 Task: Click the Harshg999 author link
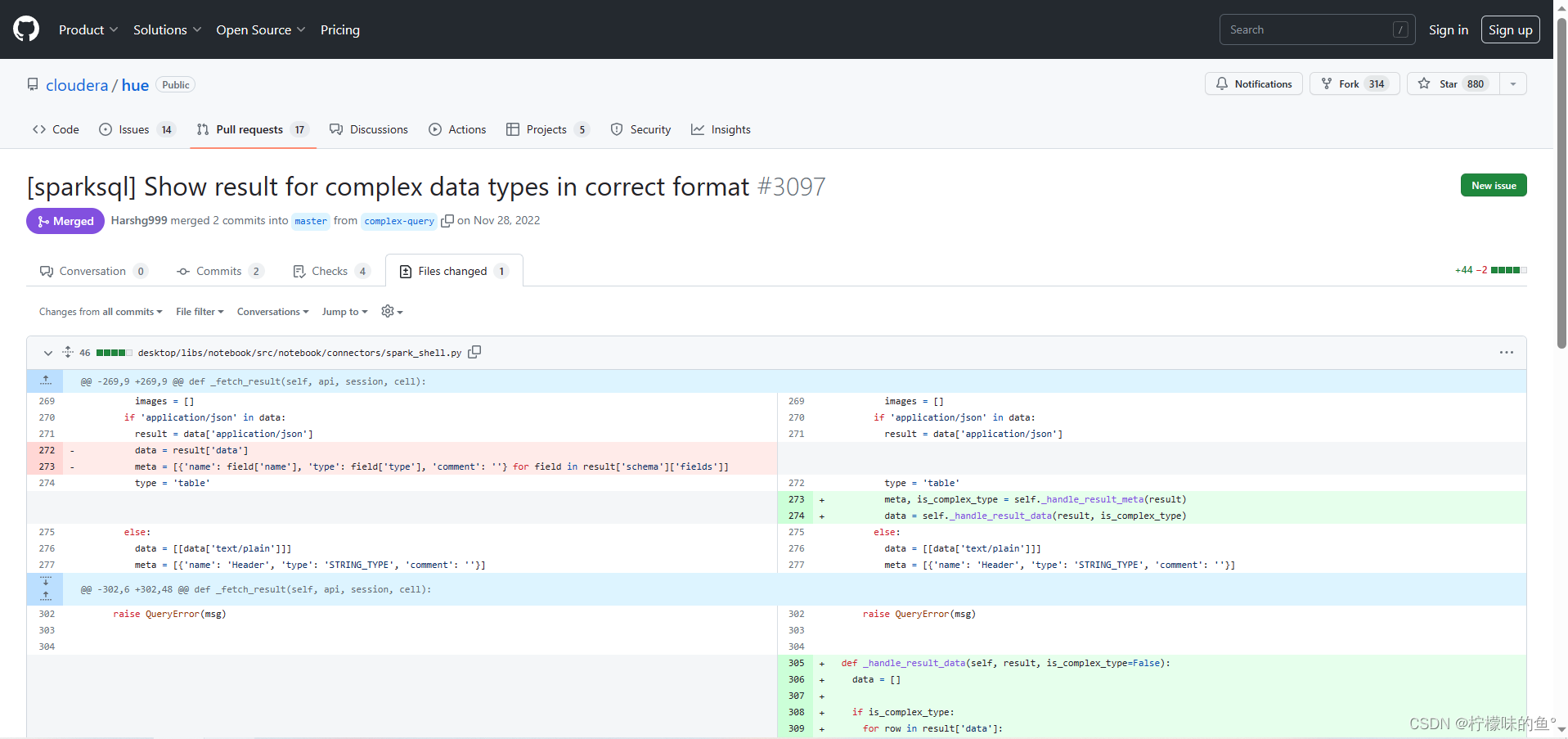(139, 220)
